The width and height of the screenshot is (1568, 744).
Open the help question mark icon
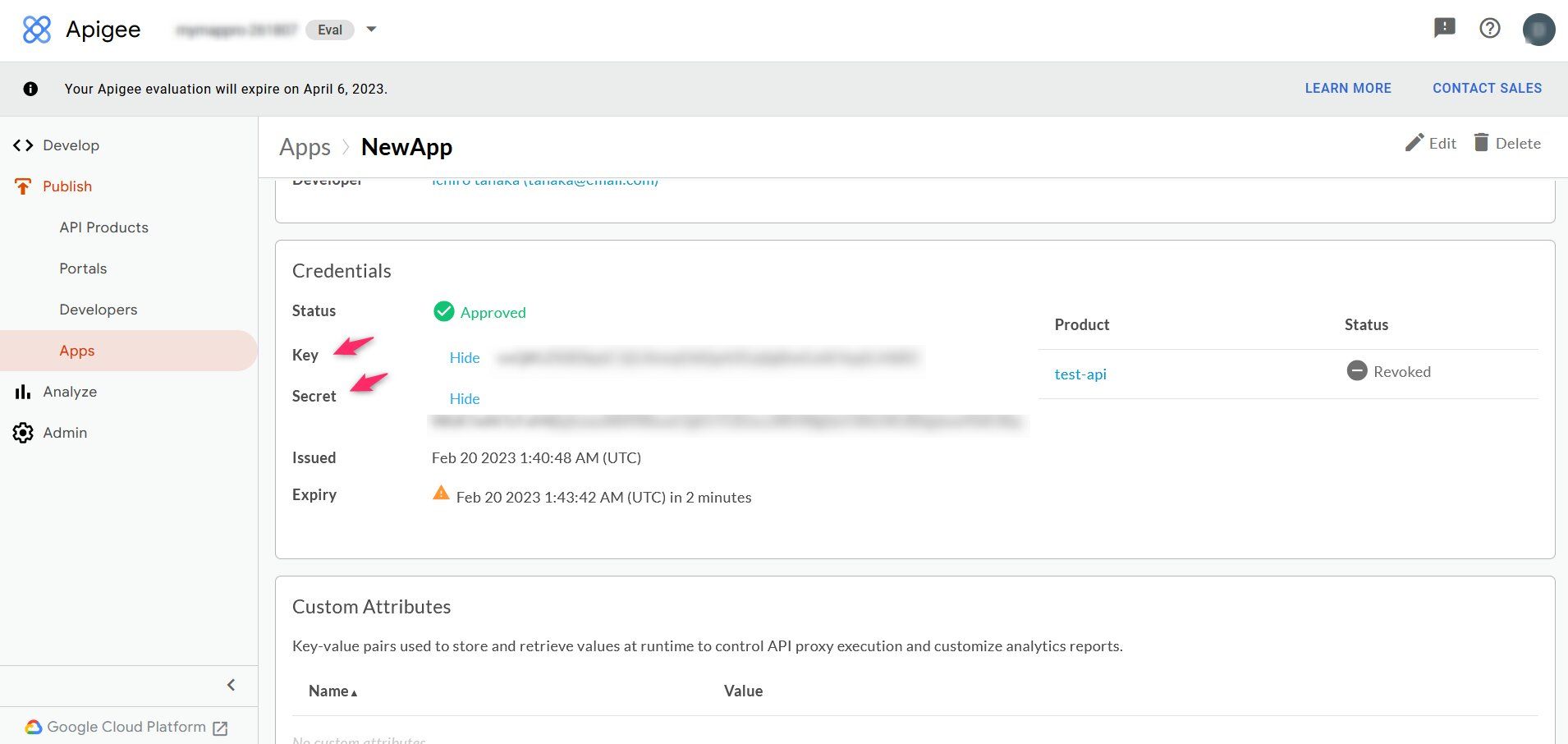click(1489, 28)
